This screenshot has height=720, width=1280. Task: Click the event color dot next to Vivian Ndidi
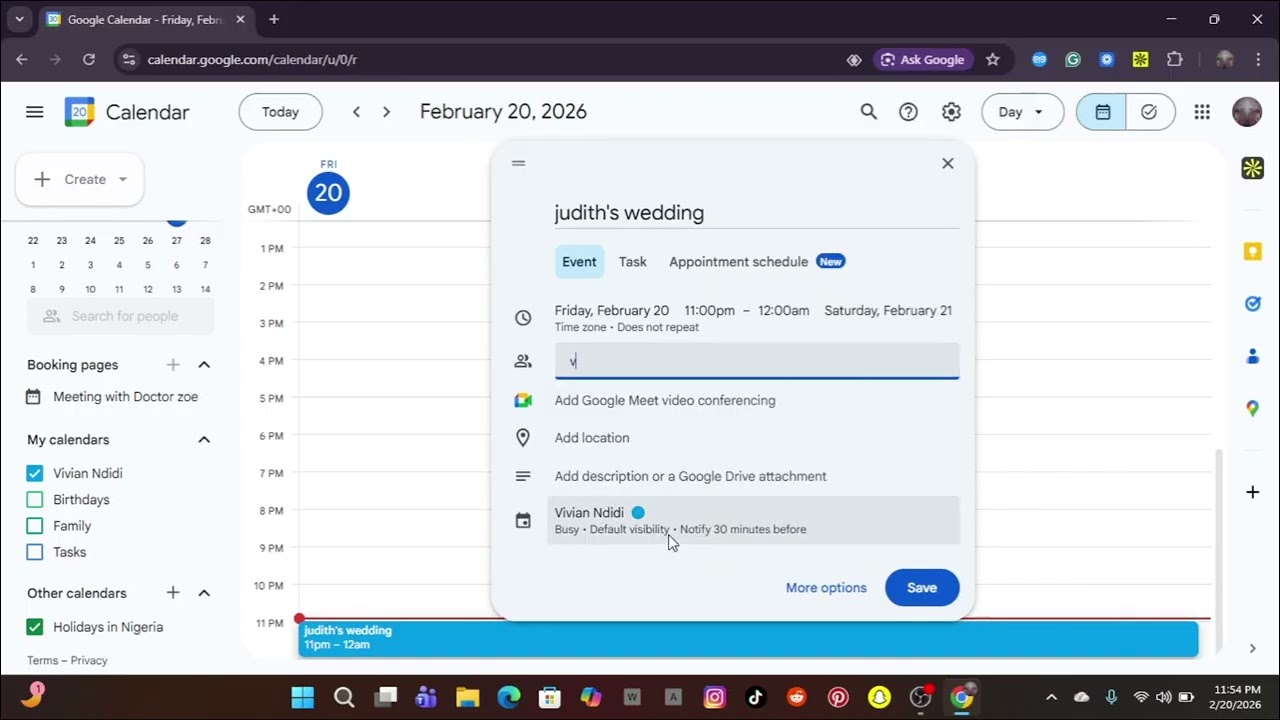pos(638,513)
